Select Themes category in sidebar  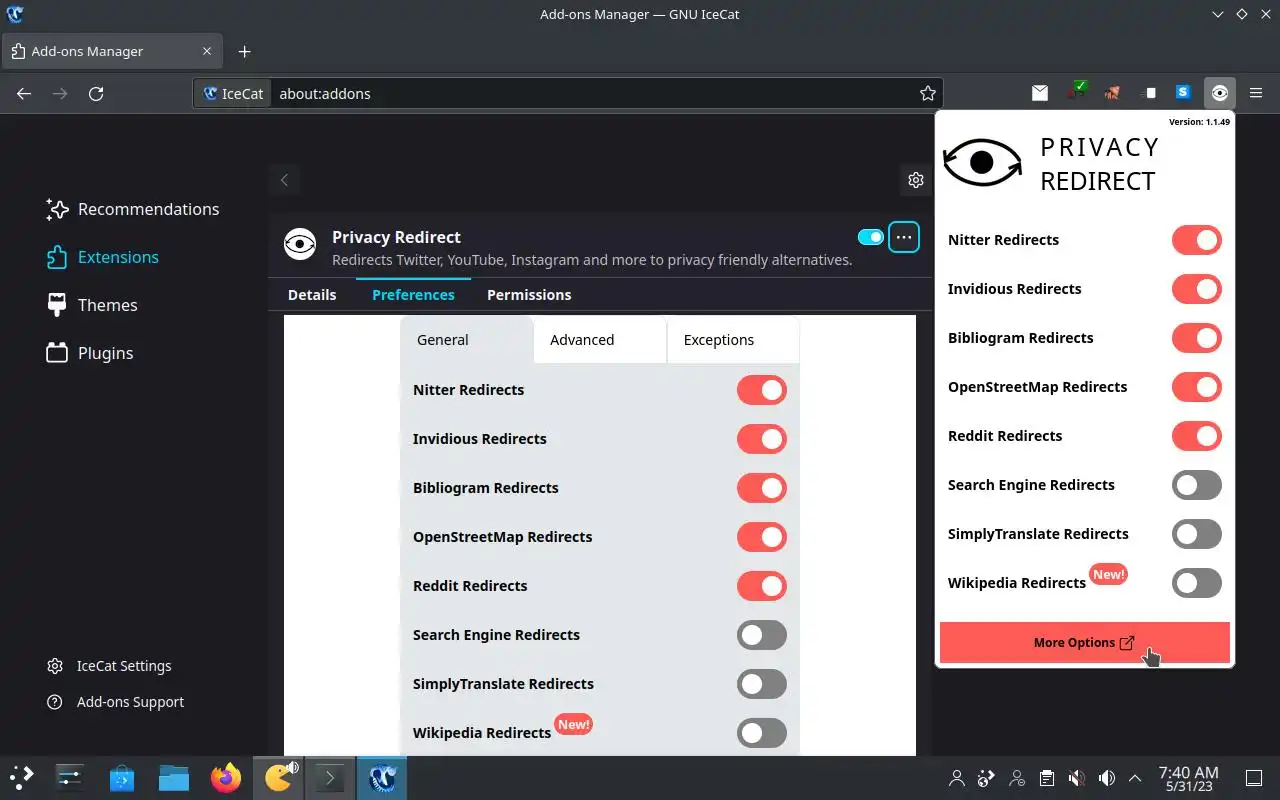(92, 305)
